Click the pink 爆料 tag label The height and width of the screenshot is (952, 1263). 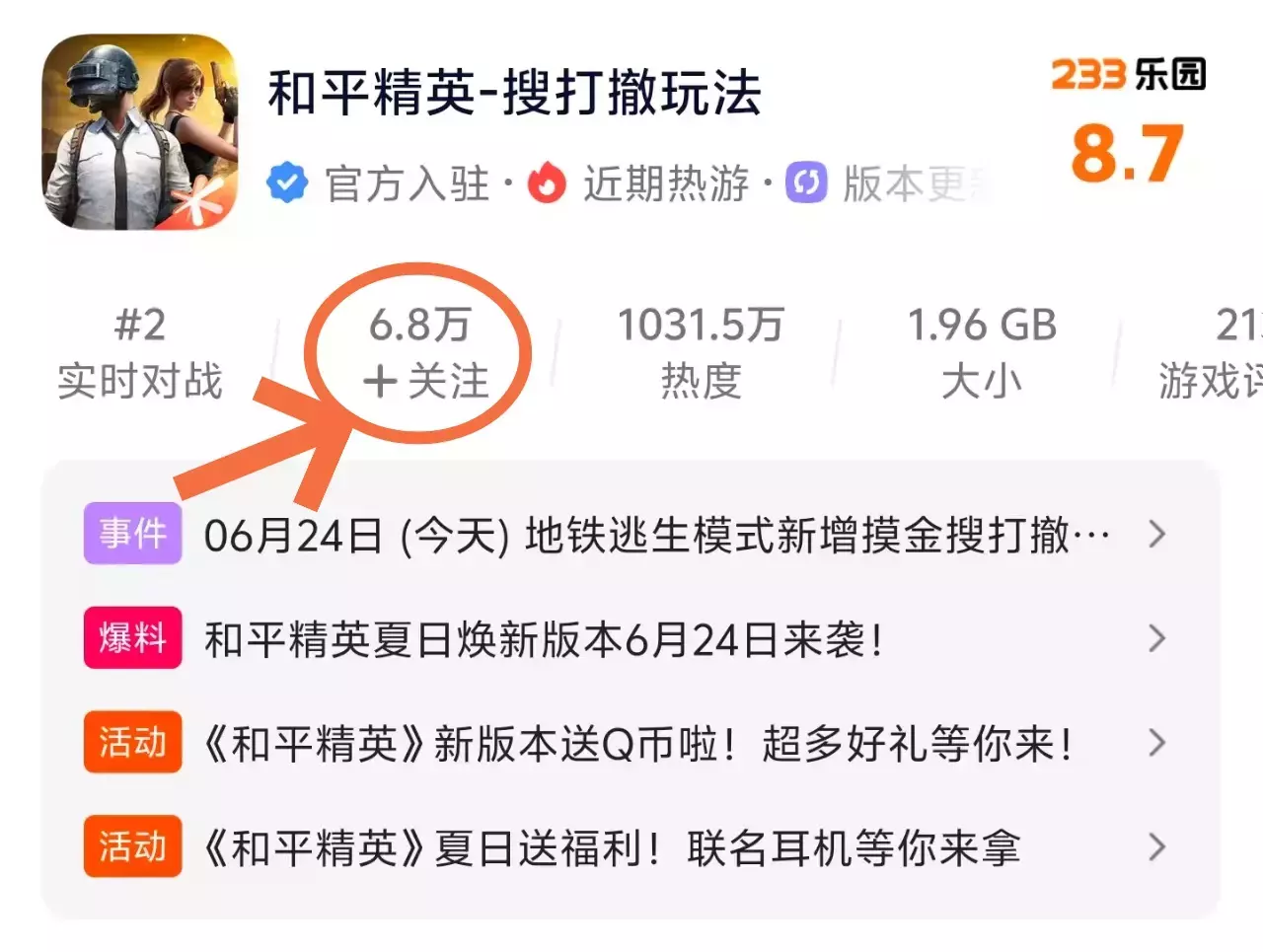132,638
